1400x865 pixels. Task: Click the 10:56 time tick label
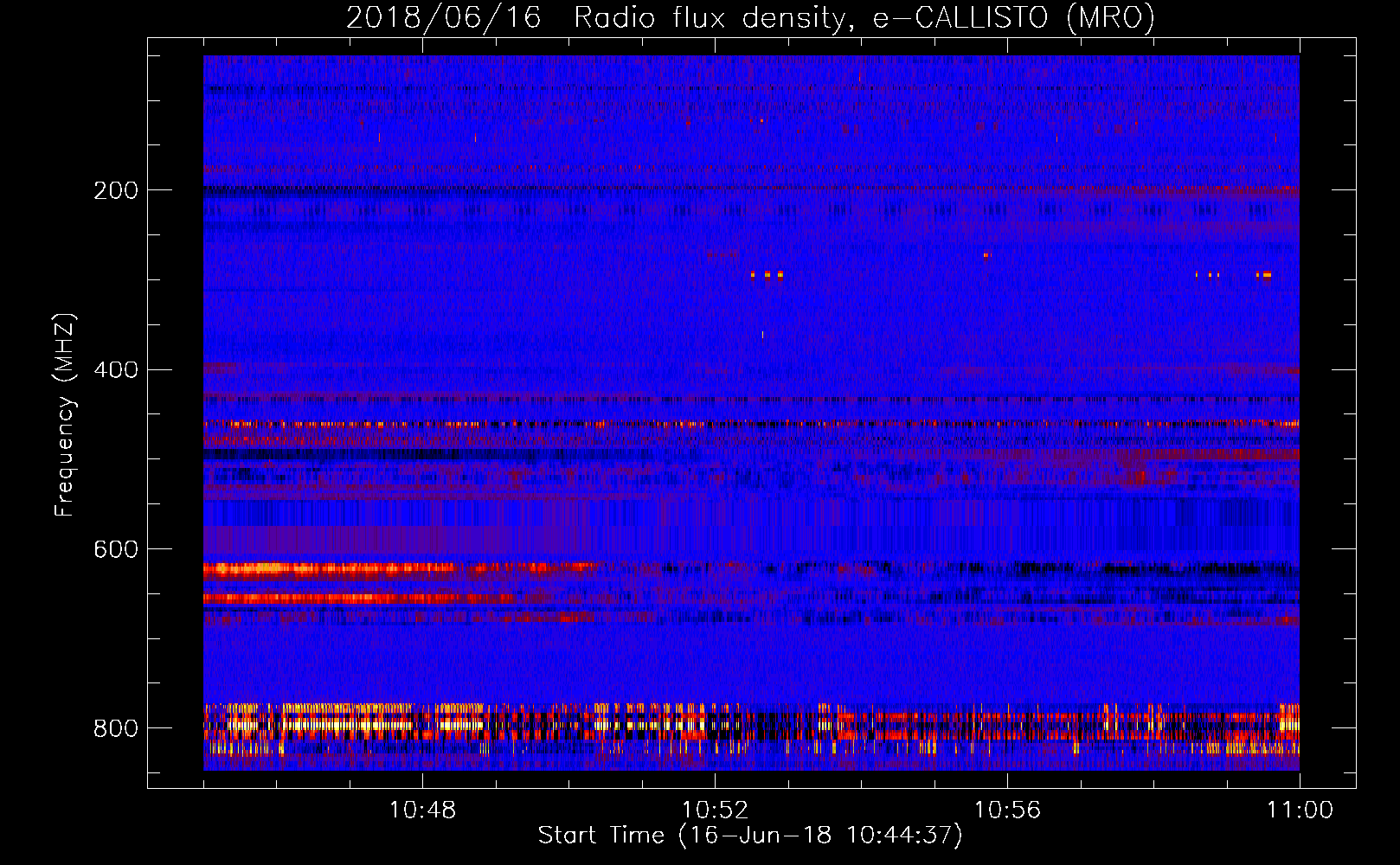click(x=1007, y=811)
